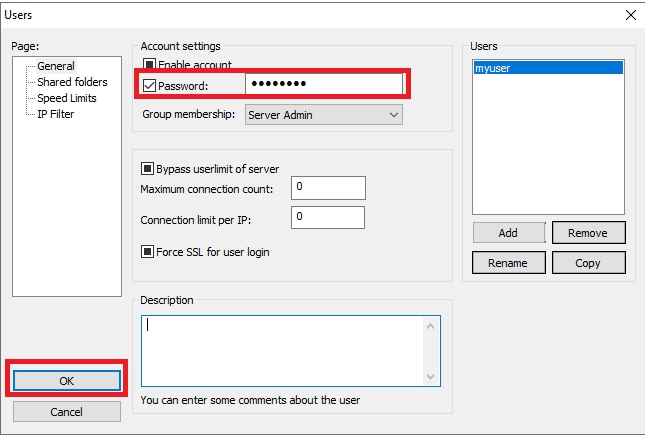Open the Shared folders page
The height and width of the screenshot is (435, 645).
72,82
